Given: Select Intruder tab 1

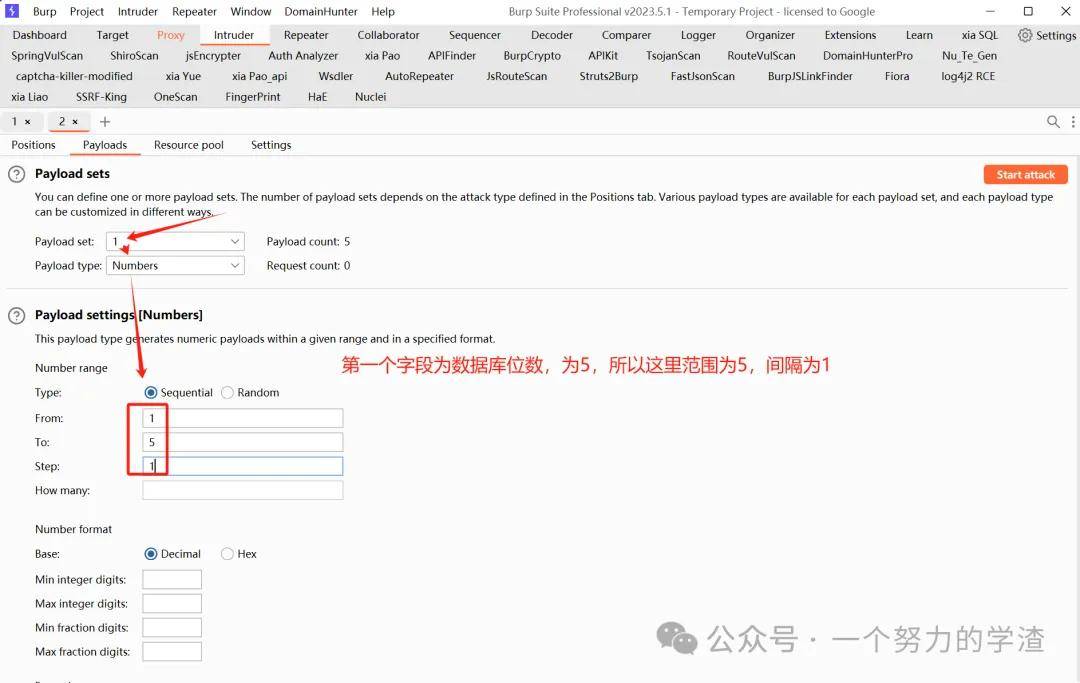Looking at the screenshot, I should tap(14, 122).
